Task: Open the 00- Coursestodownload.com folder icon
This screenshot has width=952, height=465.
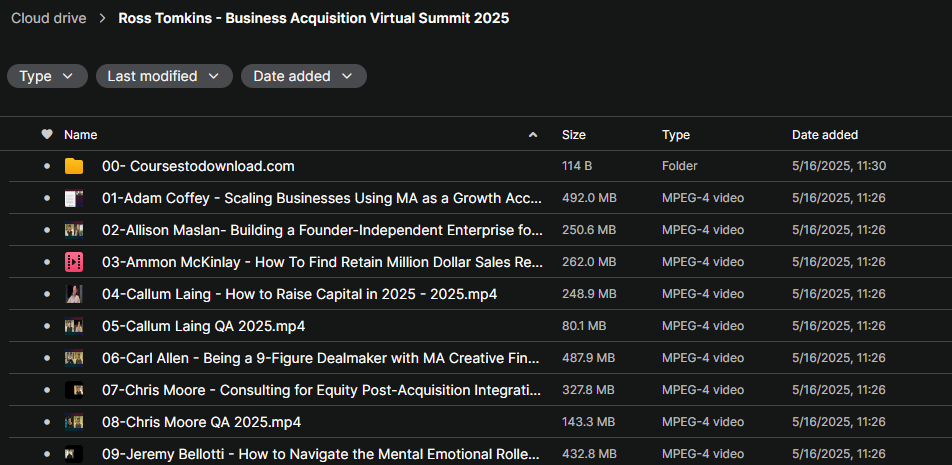Action: (74, 166)
